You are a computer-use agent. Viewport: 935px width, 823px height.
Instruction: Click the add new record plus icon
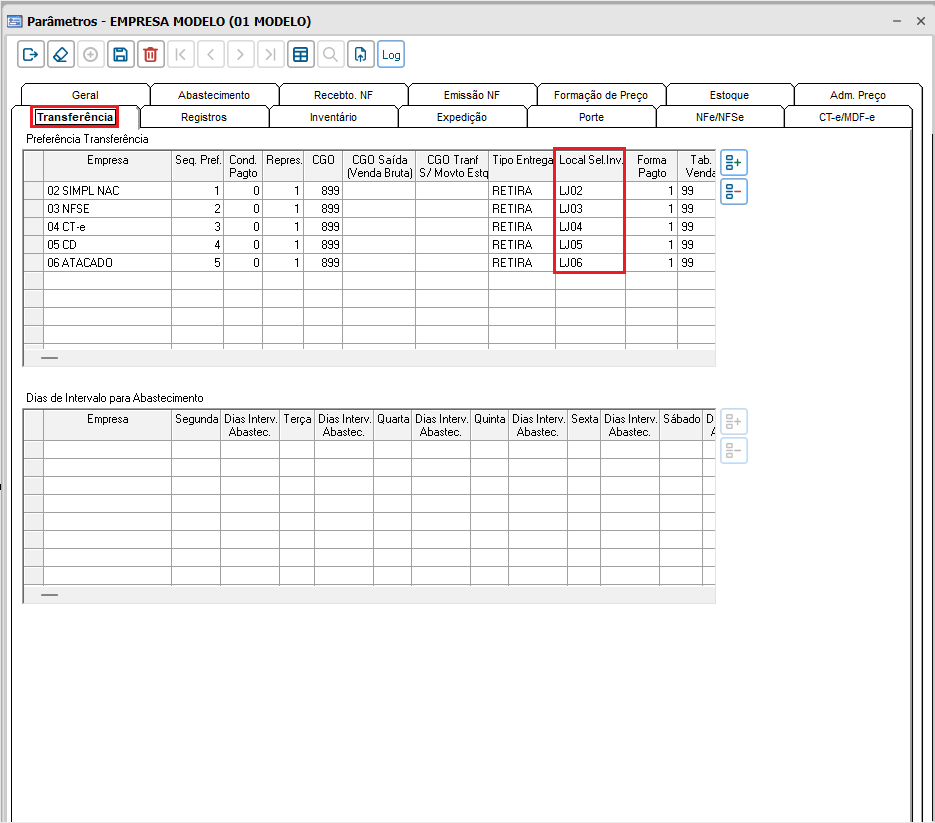91,55
